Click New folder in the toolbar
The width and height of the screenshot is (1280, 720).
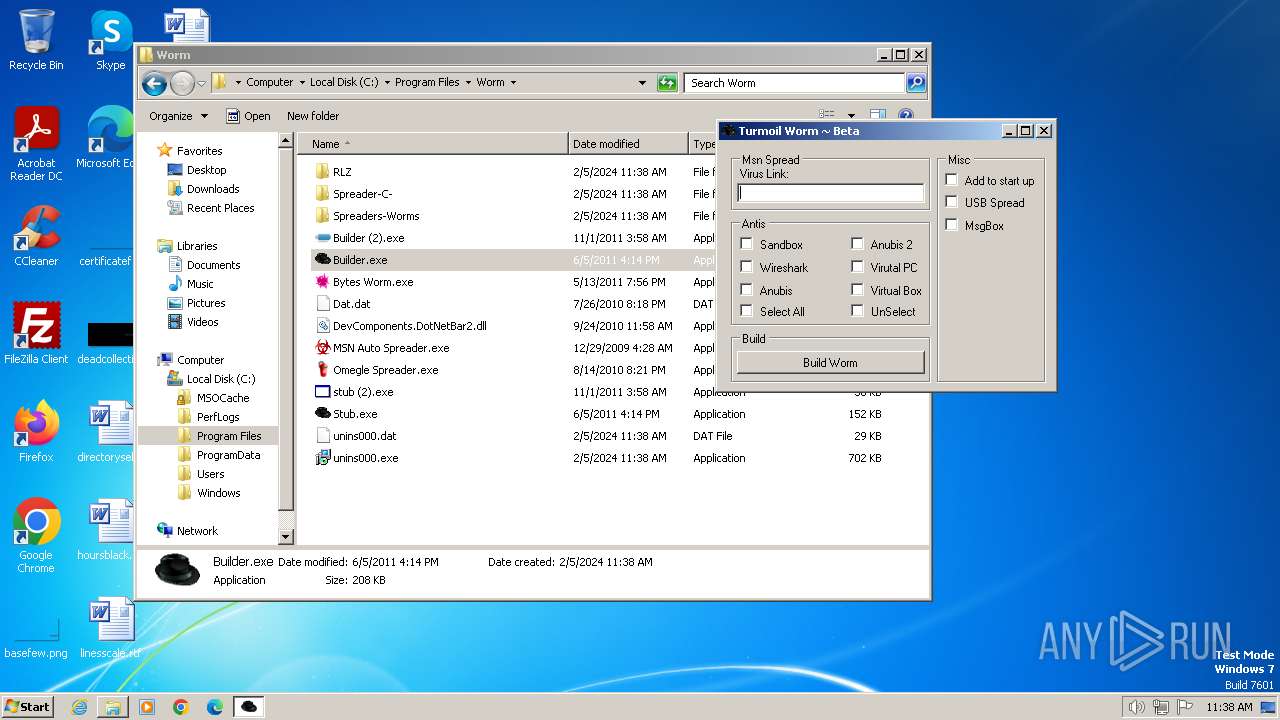point(313,116)
